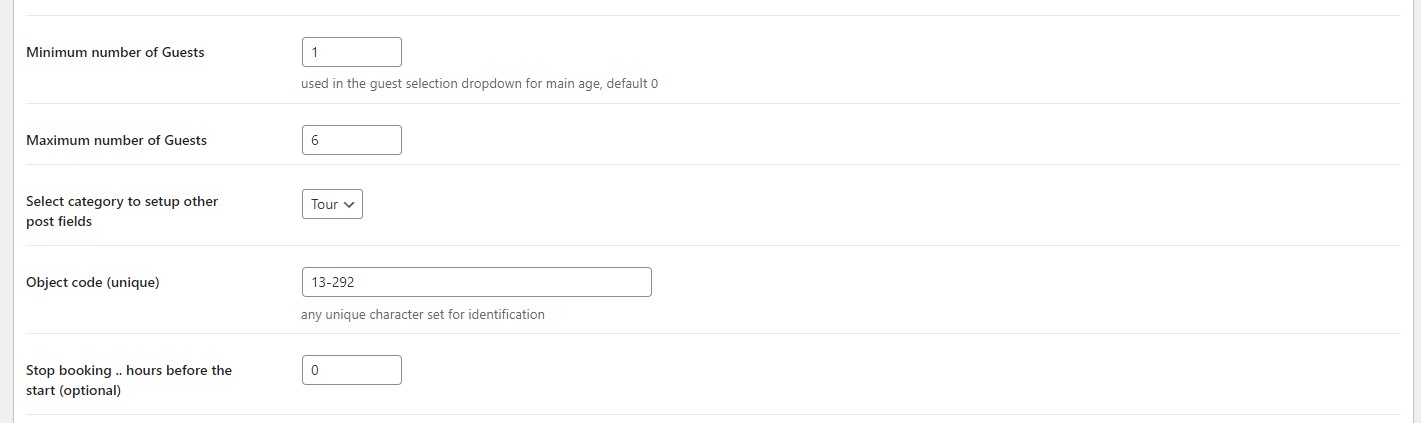Viewport: 1421px width, 423px height.
Task: Select the Object code (unique) text box
Action: (476, 282)
